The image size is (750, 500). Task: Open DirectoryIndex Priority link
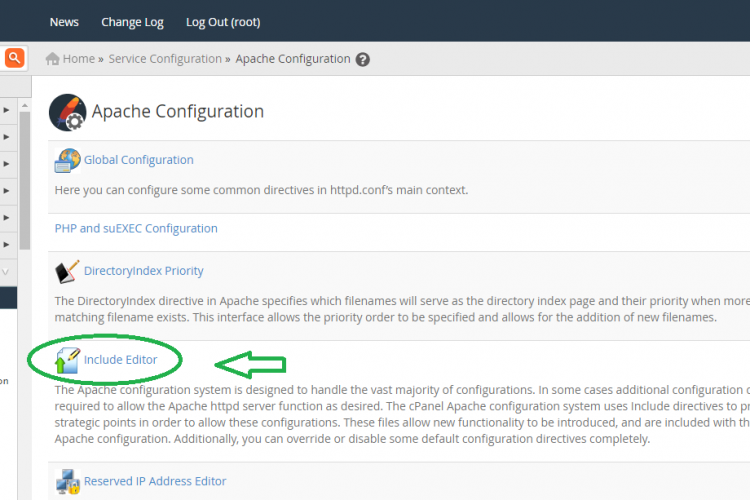(x=143, y=271)
